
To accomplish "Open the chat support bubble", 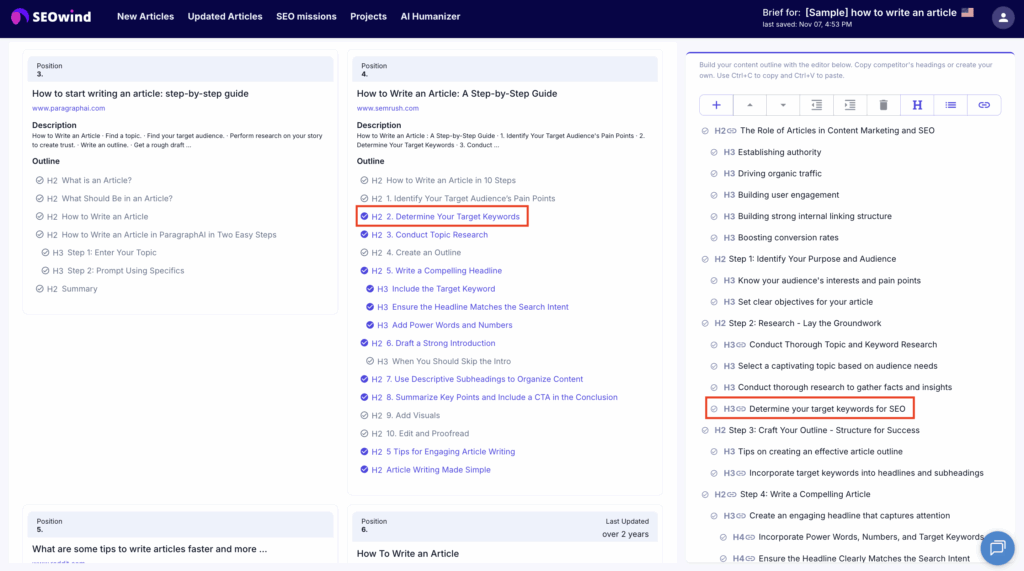I will tap(996, 547).
